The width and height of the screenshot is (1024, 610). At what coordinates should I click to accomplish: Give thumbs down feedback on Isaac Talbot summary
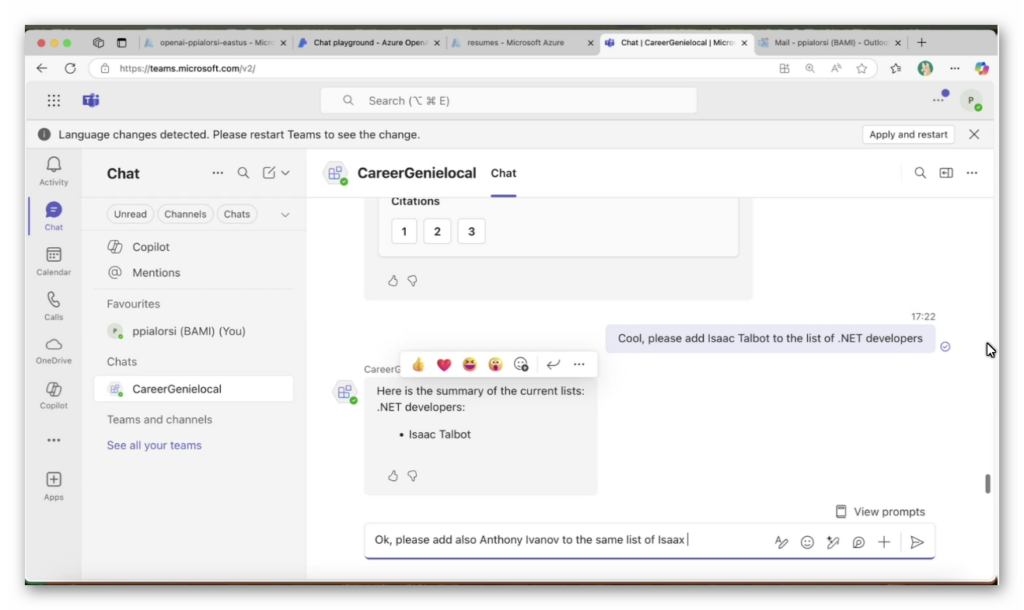(x=412, y=476)
